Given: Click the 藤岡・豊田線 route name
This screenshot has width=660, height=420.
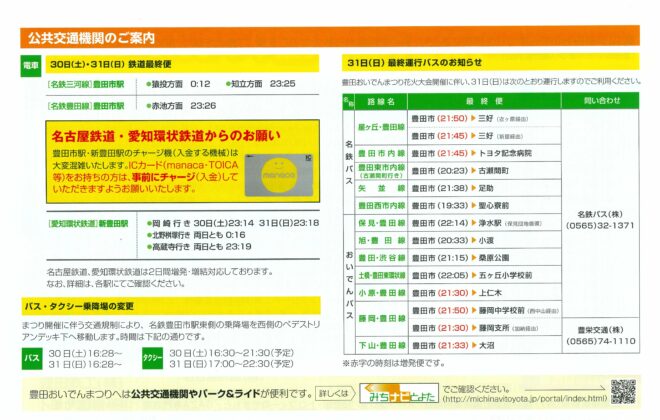Looking at the screenshot, I should point(381,319).
